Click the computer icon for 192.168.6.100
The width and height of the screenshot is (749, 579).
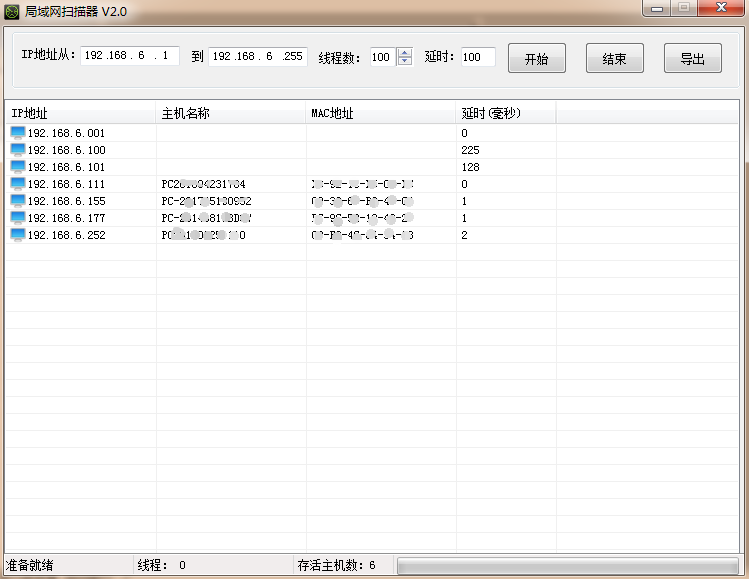coord(18,150)
